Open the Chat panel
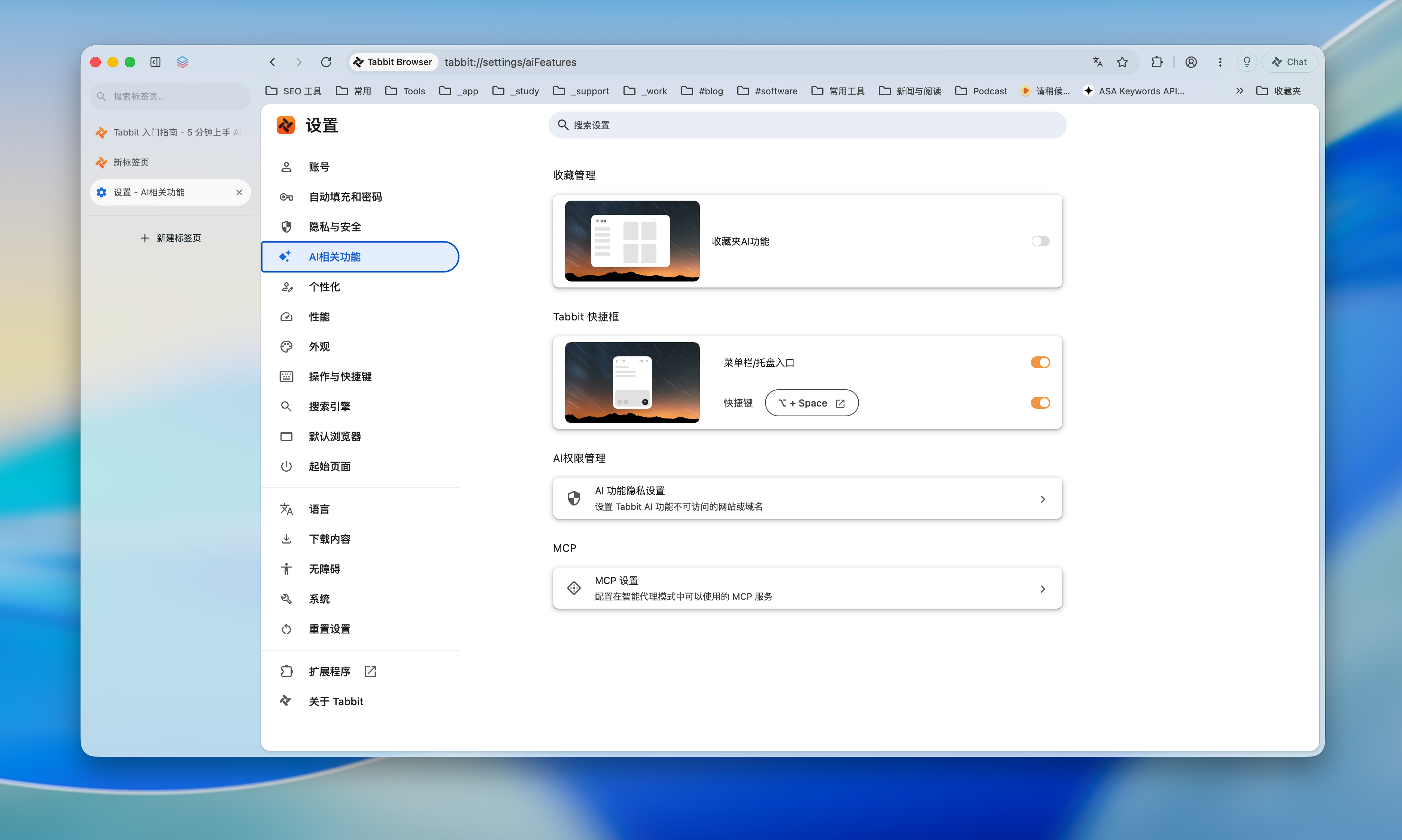The height and width of the screenshot is (840, 1402). [1290, 62]
